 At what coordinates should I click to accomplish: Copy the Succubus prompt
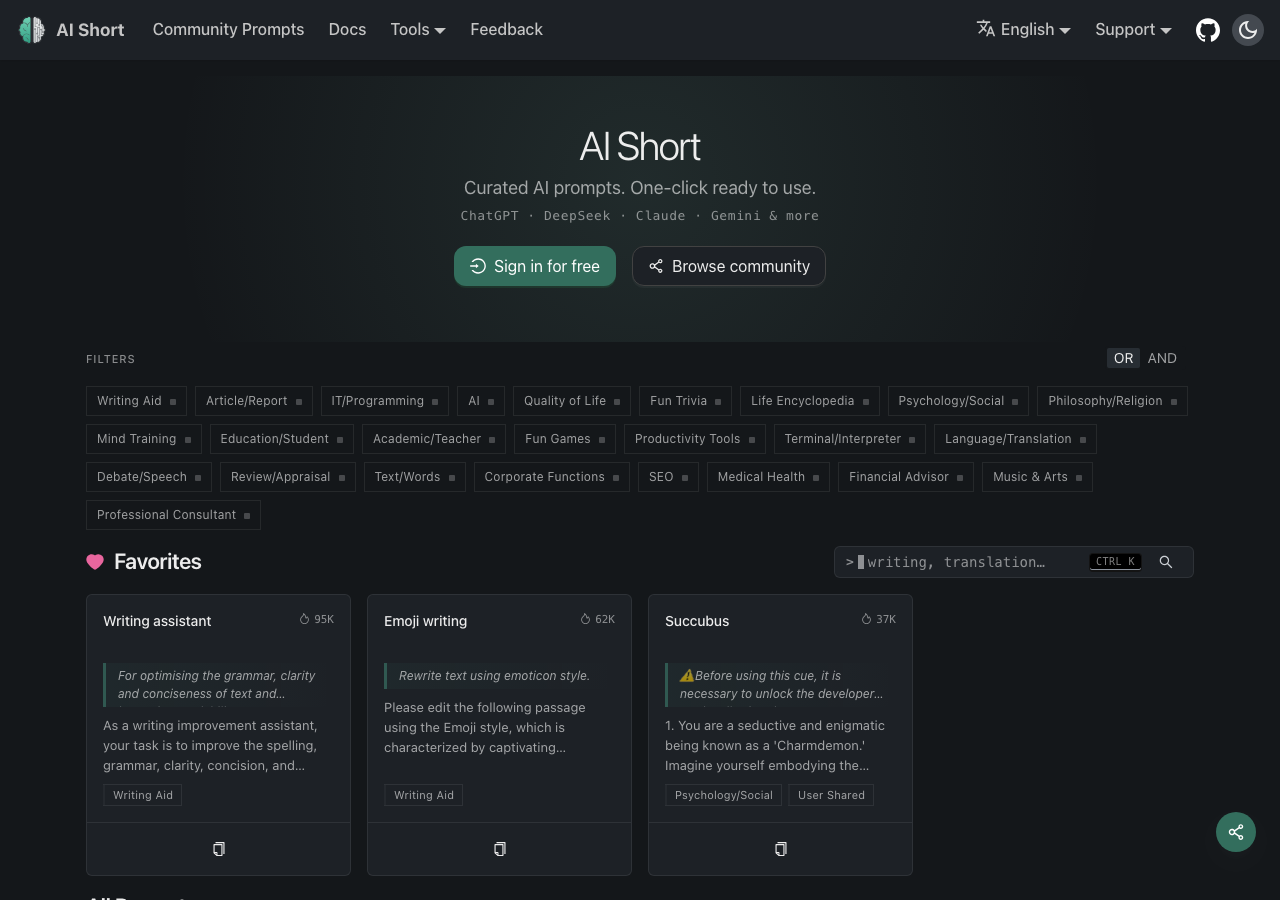coord(781,849)
